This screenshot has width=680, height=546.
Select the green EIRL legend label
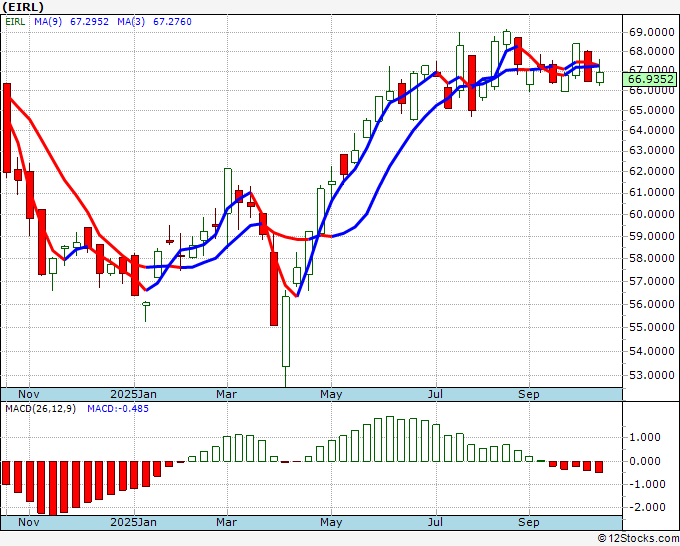click(15, 22)
